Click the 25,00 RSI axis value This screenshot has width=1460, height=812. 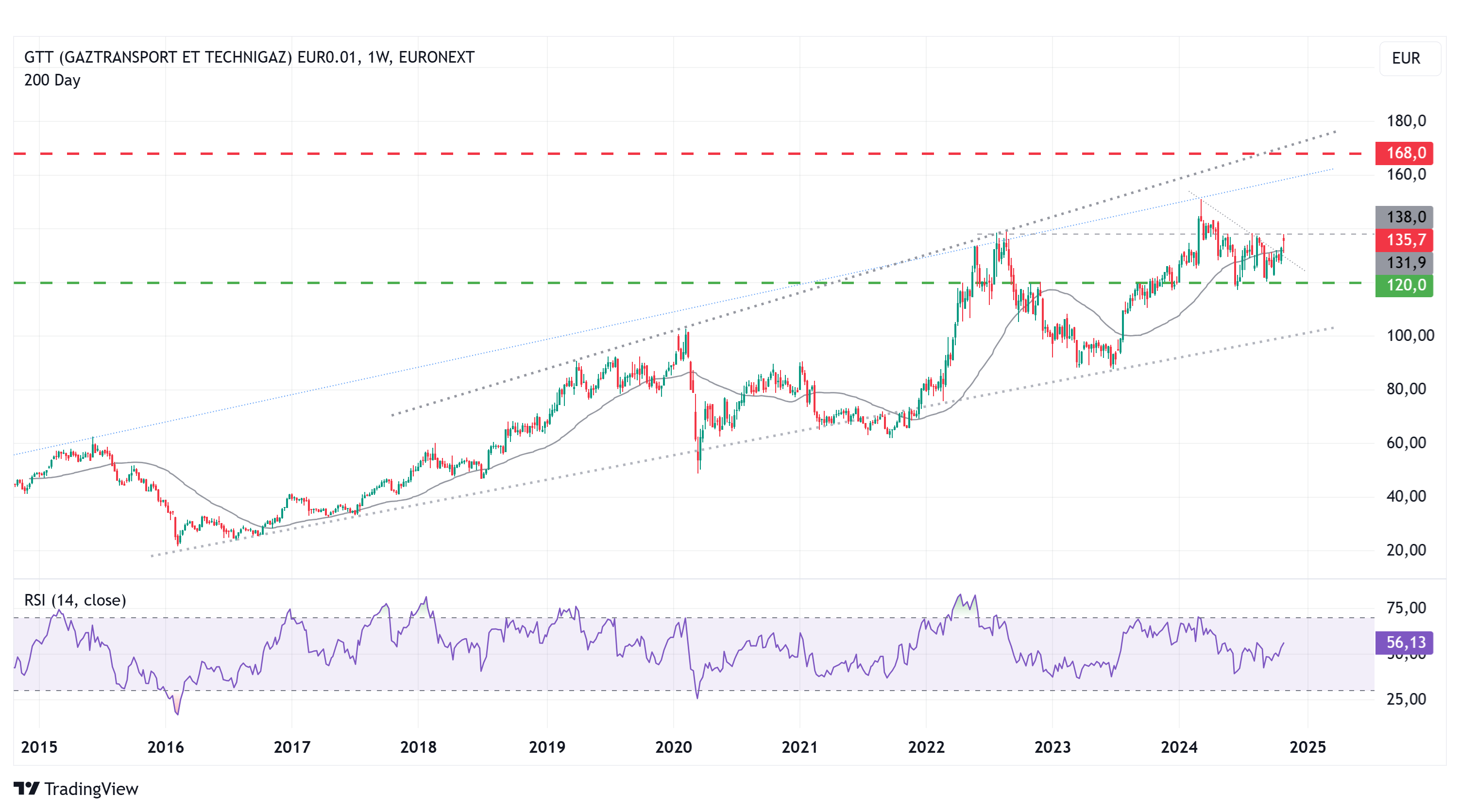coord(1406,699)
